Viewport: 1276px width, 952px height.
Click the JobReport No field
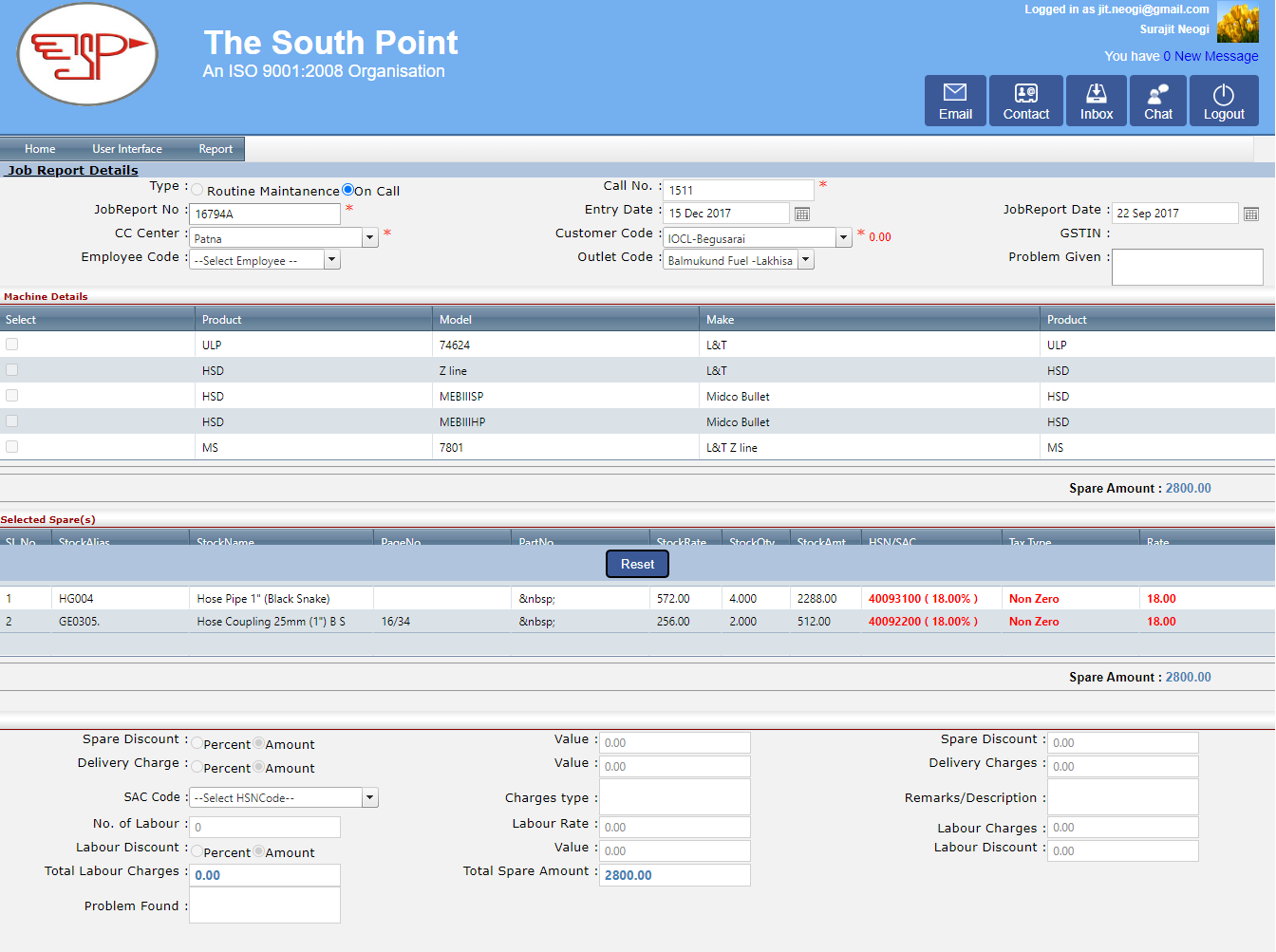[x=265, y=214]
